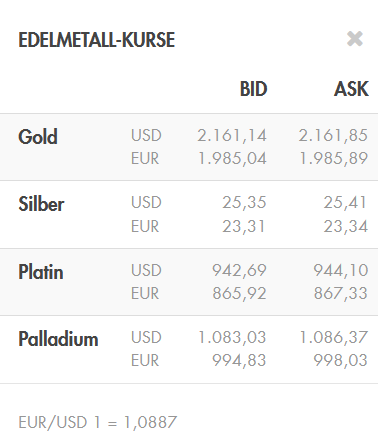Select the Silber row label
Viewport: 378px width, 436px height.
pyautogui.click(x=41, y=204)
